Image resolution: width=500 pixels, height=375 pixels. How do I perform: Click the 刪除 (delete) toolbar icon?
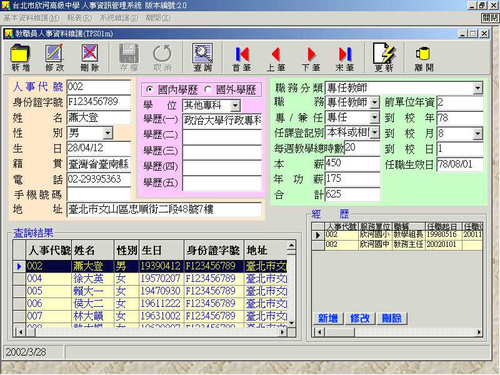pos(90,57)
